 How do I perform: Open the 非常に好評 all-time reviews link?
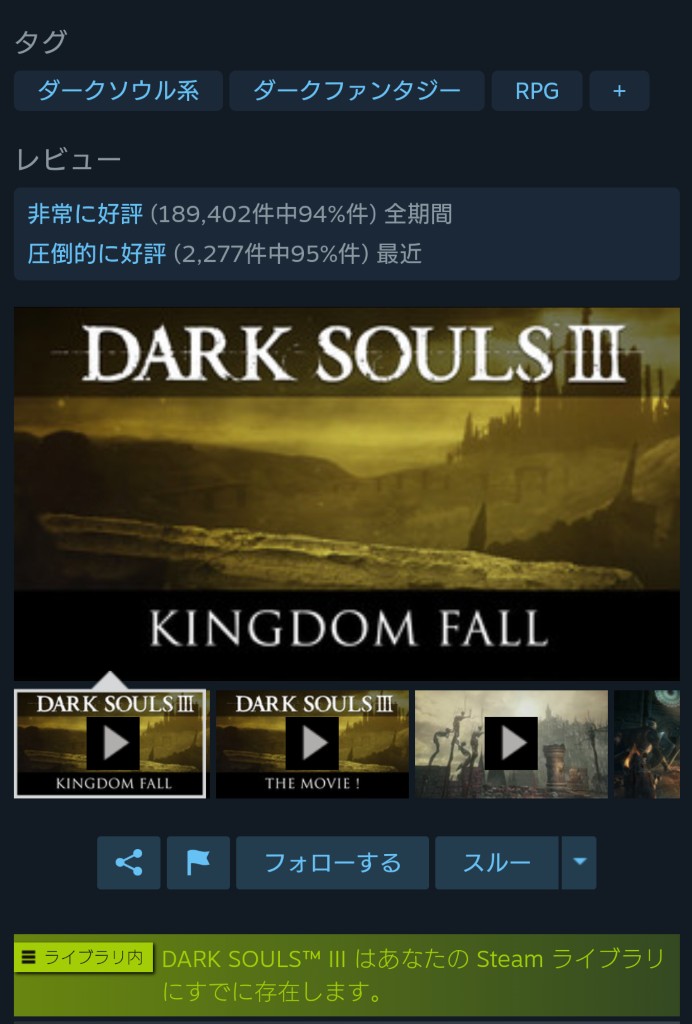[x=85, y=214]
